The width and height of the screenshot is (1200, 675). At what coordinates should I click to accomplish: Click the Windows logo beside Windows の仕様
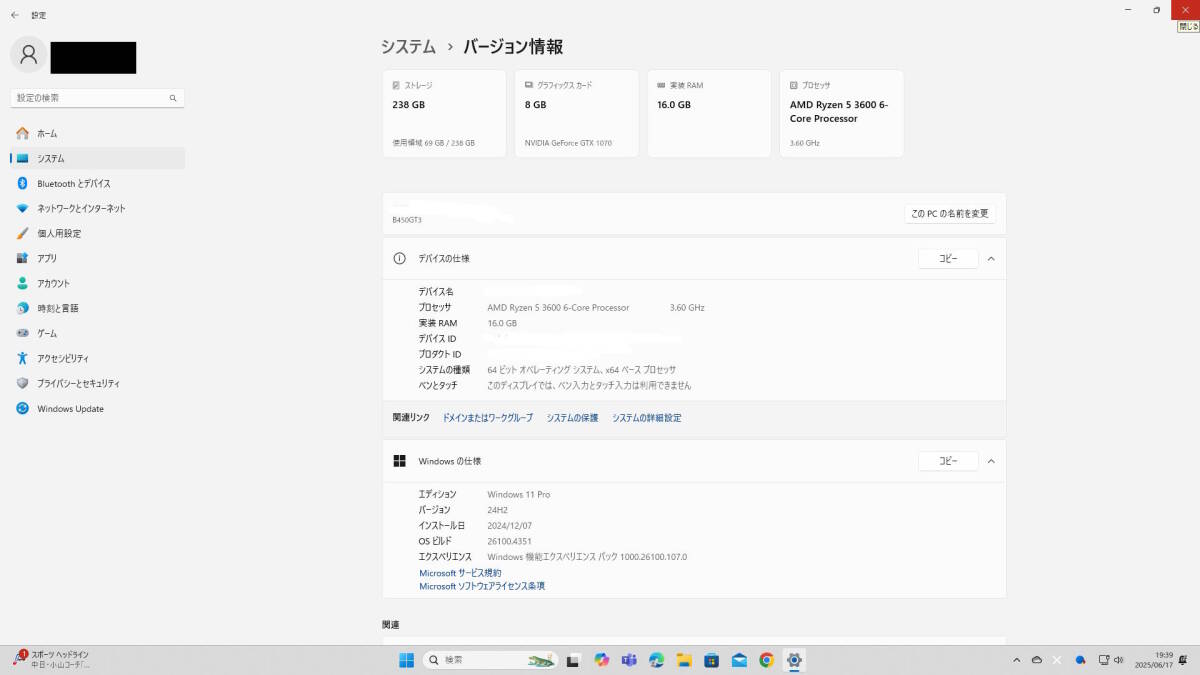pyautogui.click(x=400, y=461)
